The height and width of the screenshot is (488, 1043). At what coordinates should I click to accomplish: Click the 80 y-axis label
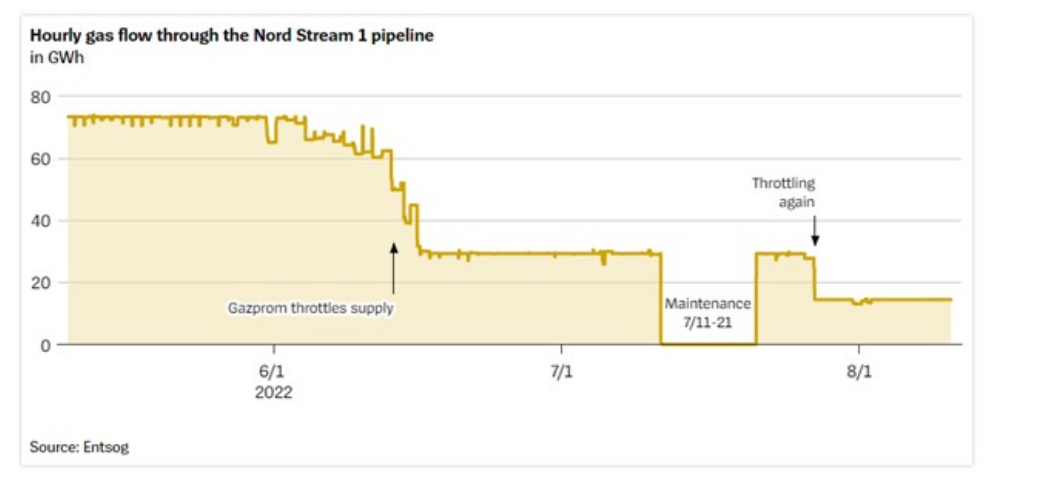coord(40,97)
